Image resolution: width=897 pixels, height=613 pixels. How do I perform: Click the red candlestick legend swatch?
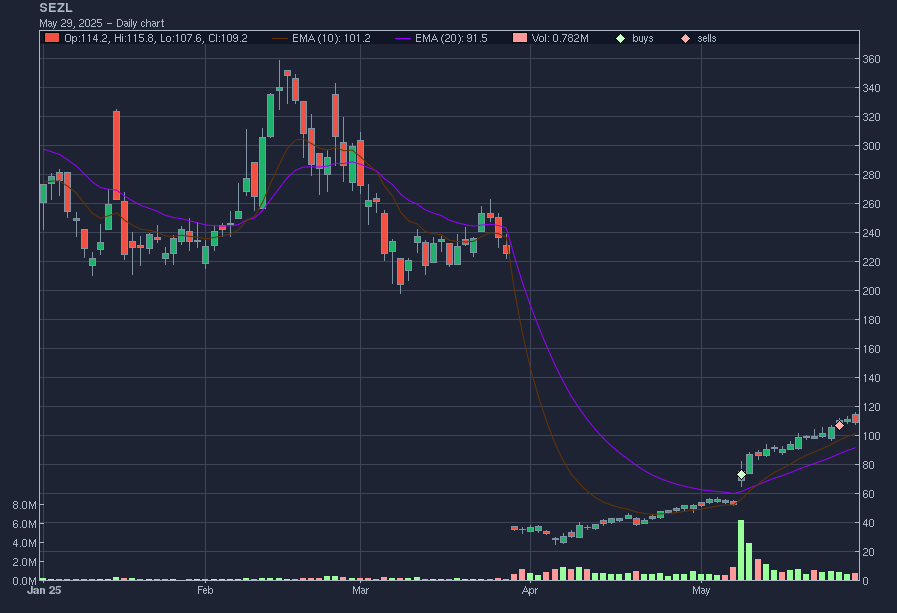52,38
